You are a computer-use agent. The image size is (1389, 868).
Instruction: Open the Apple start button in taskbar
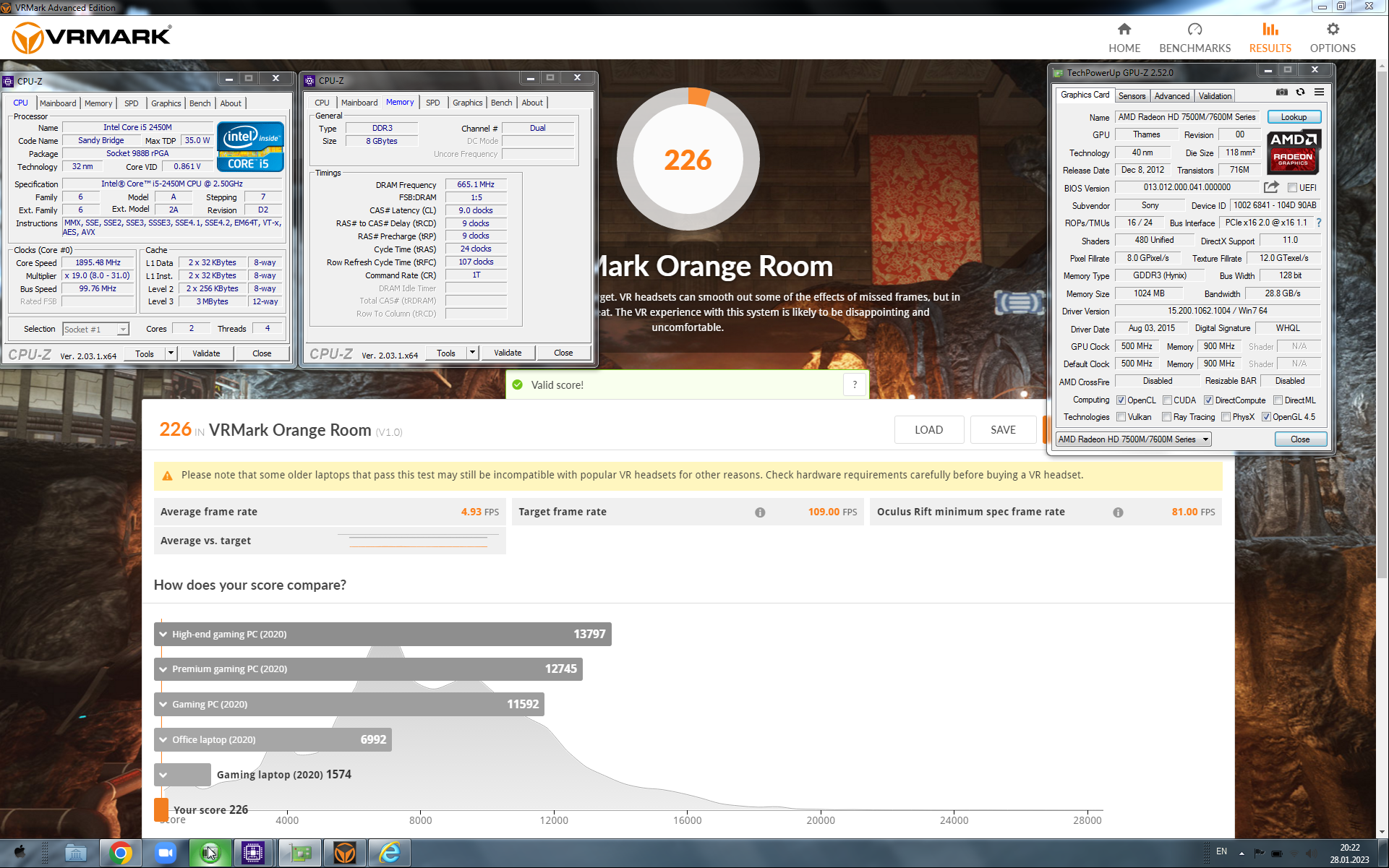(x=20, y=853)
